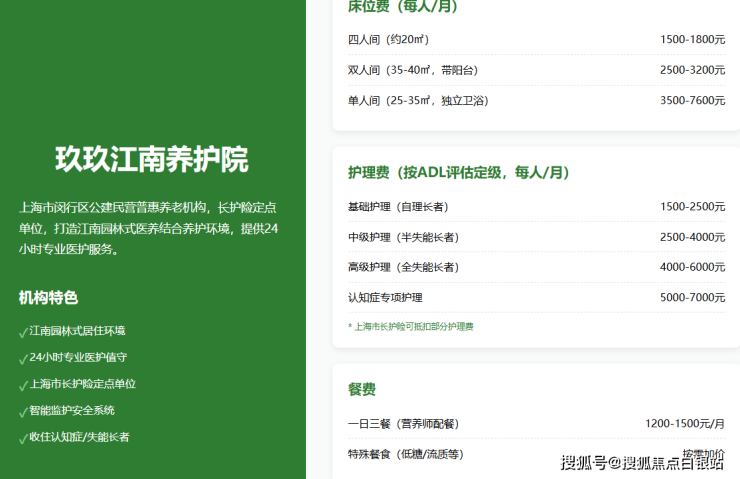Image resolution: width=740 pixels, height=479 pixels.
Task: Select the text 上海市长护险定点单位
Action: (83, 384)
